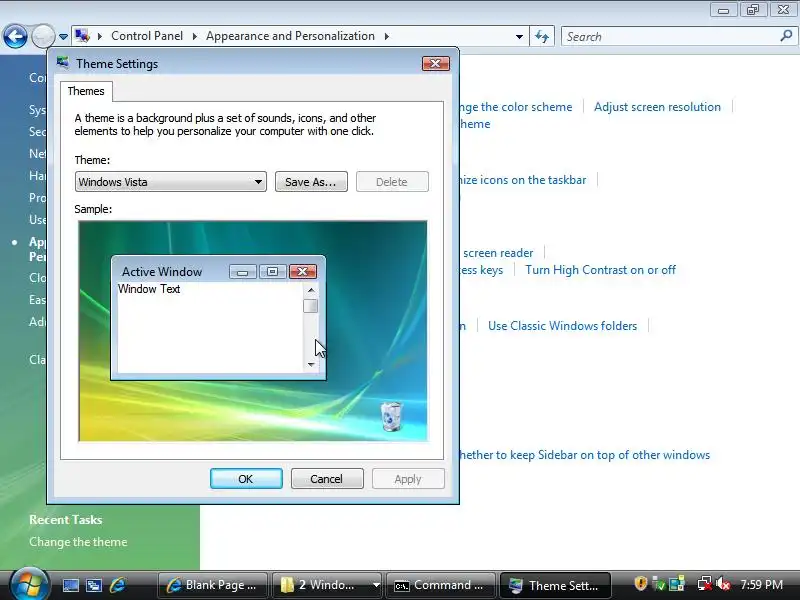Image resolution: width=800 pixels, height=600 pixels.
Task: Click Sidebar on top of other windows link
Action: click(584, 455)
